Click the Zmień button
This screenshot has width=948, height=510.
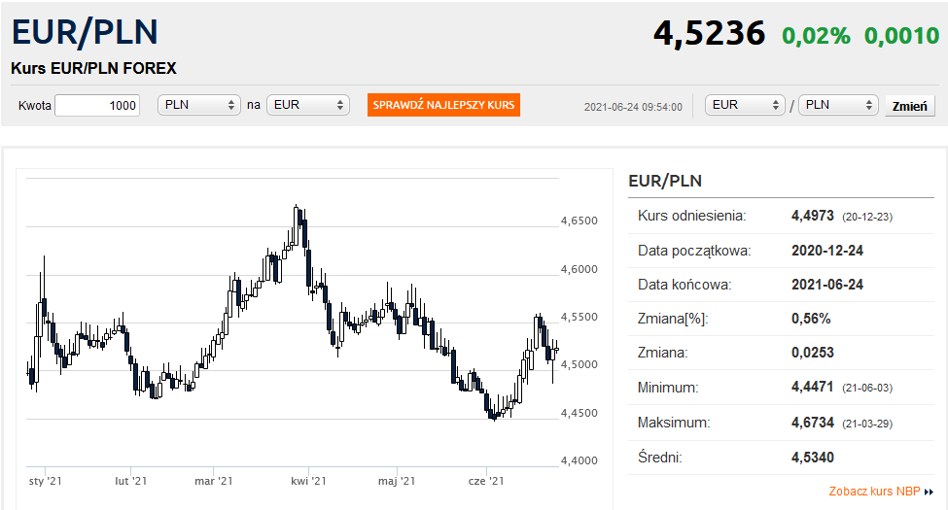pyautogui.click(x=909, y=106)
